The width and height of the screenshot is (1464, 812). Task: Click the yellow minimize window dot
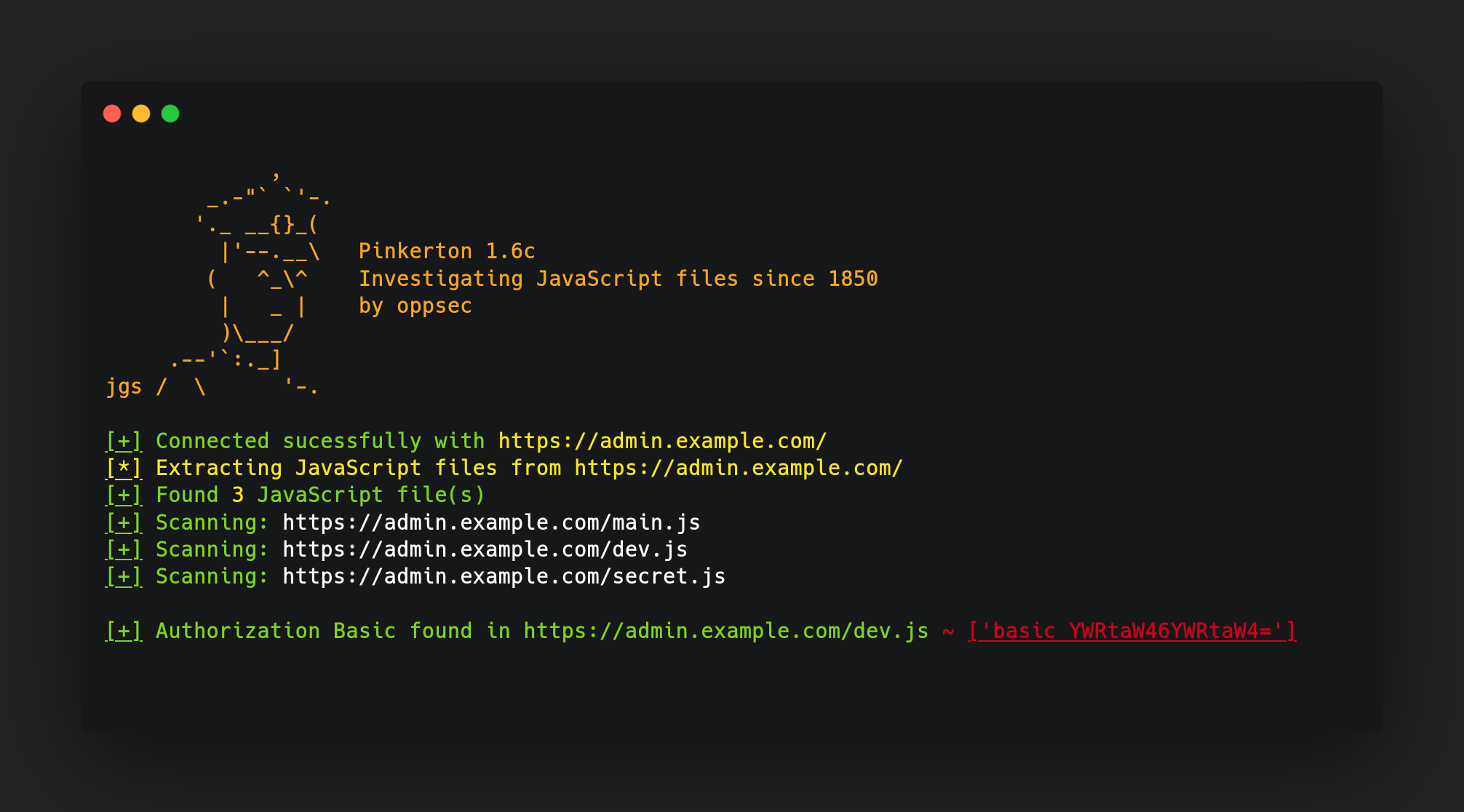click(141, 114)
